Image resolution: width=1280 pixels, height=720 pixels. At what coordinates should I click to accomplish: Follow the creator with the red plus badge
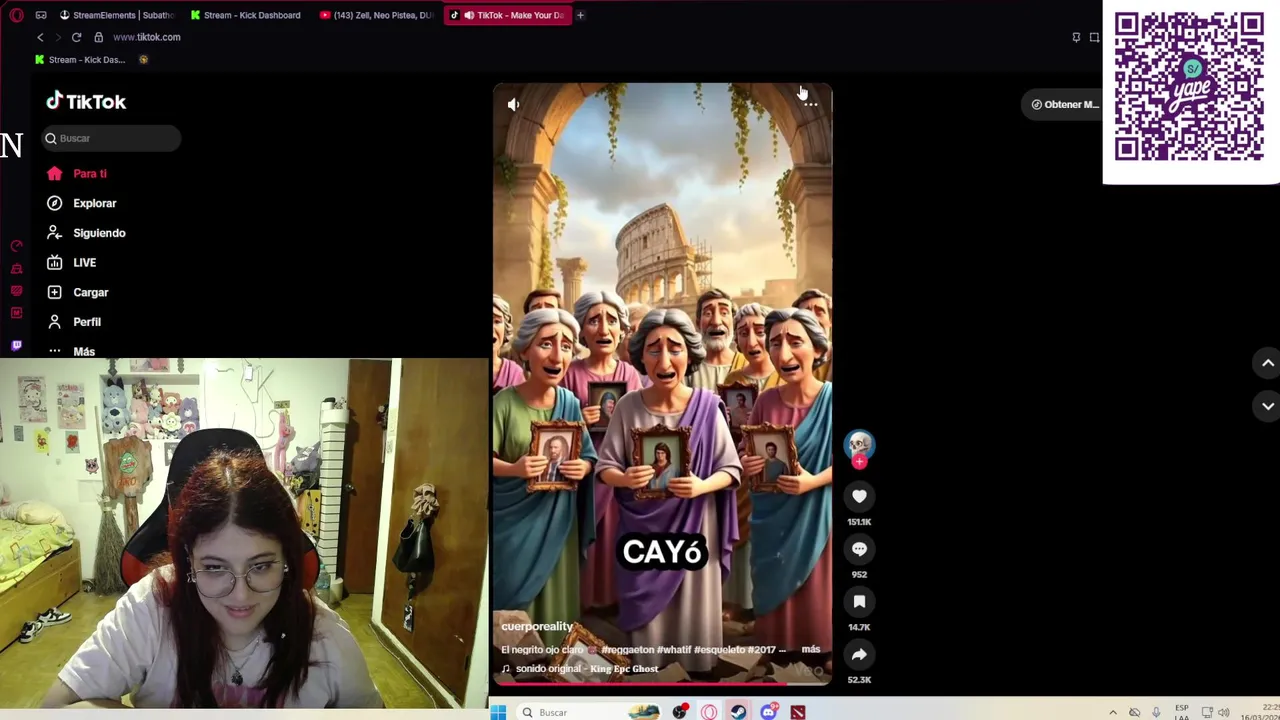pos(859,462)
